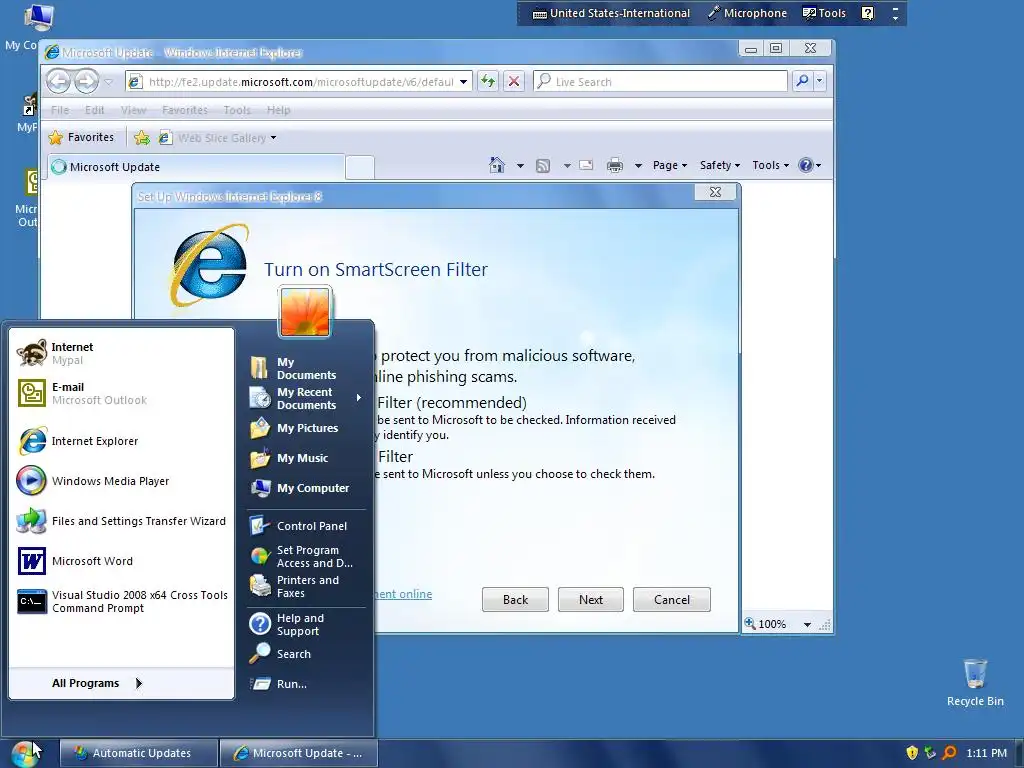
Task: Click Microphone on the language bar
Action: 748,13
